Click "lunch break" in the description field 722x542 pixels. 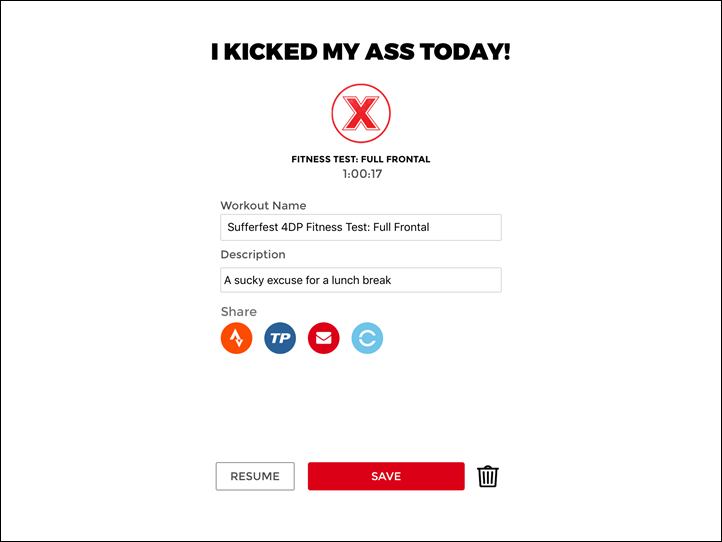point(361,280)
